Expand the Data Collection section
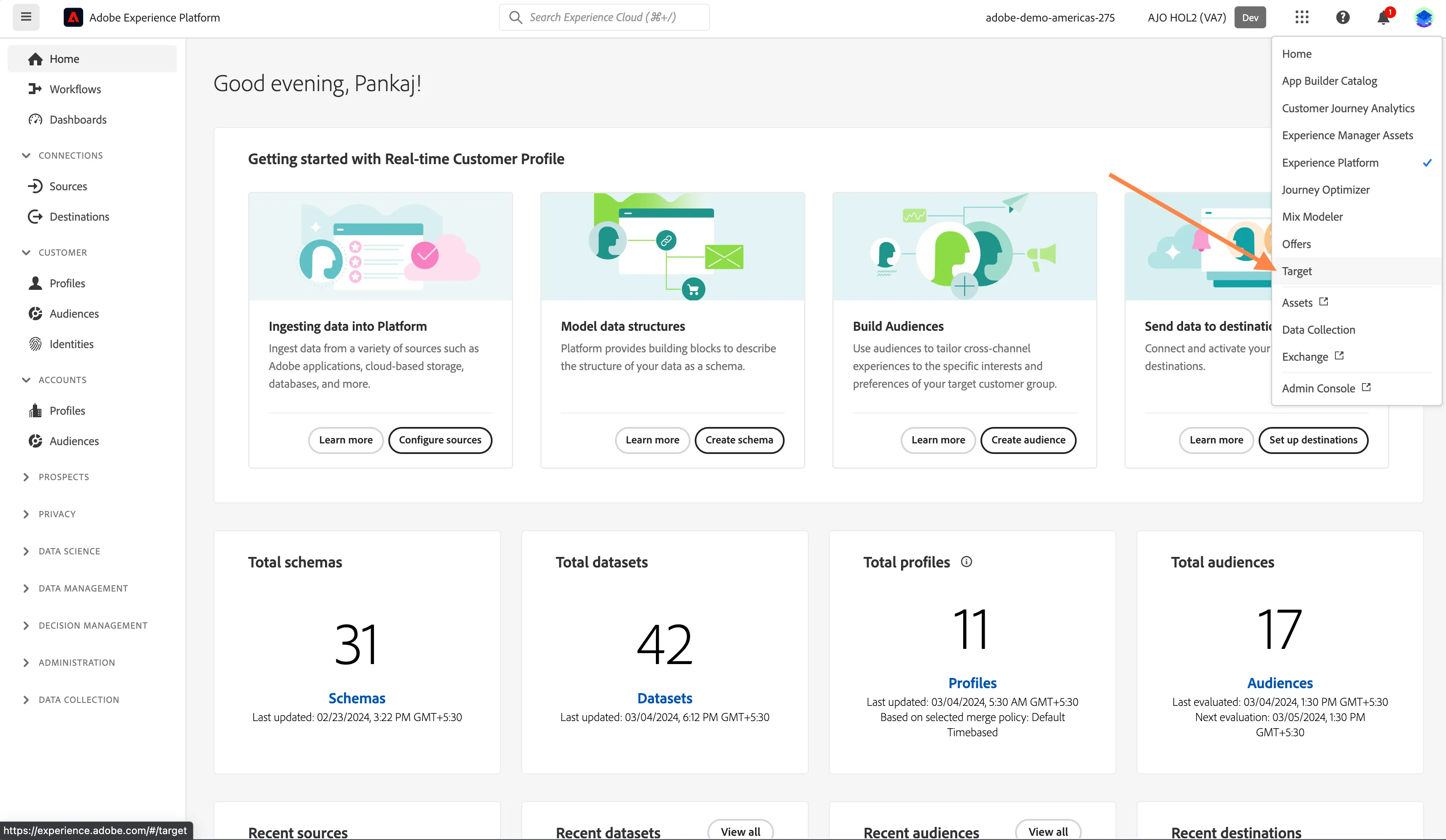The height and width of the screenshot is (840, 1446). tap(70, 700)
